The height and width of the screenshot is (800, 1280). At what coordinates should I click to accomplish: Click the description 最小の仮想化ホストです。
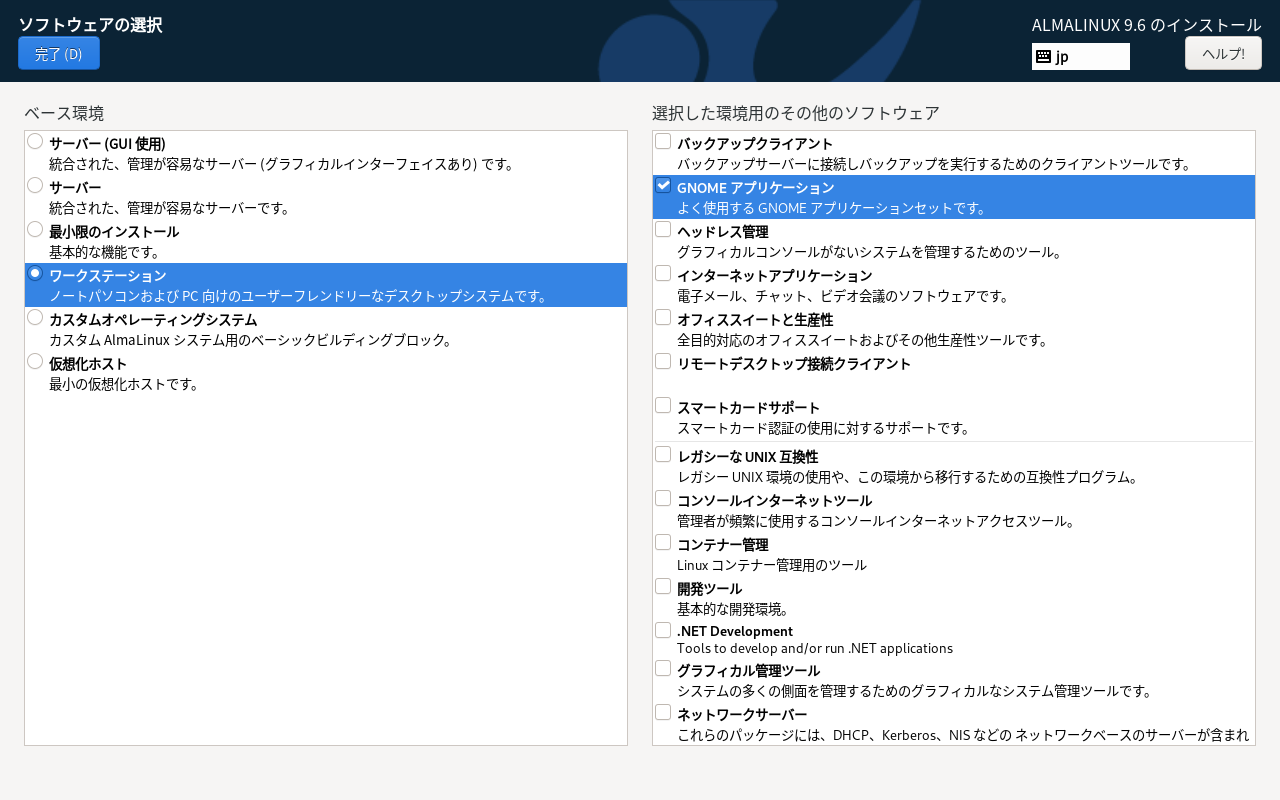(x=124, y=384)
